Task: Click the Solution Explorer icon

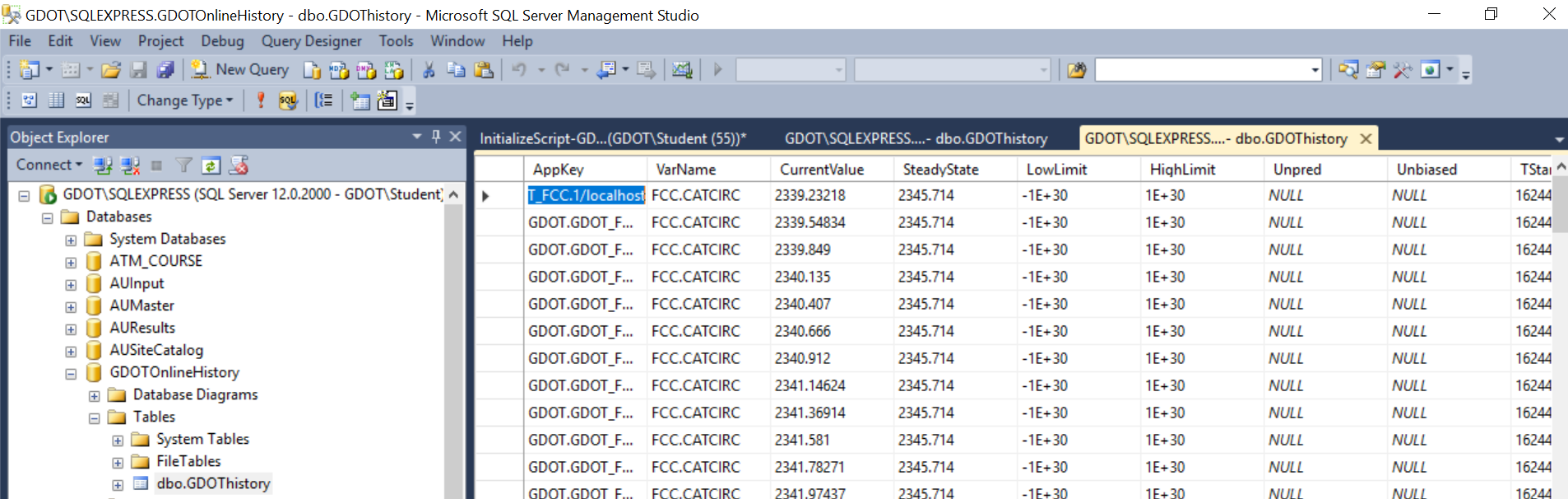Action: point(1348,70)
